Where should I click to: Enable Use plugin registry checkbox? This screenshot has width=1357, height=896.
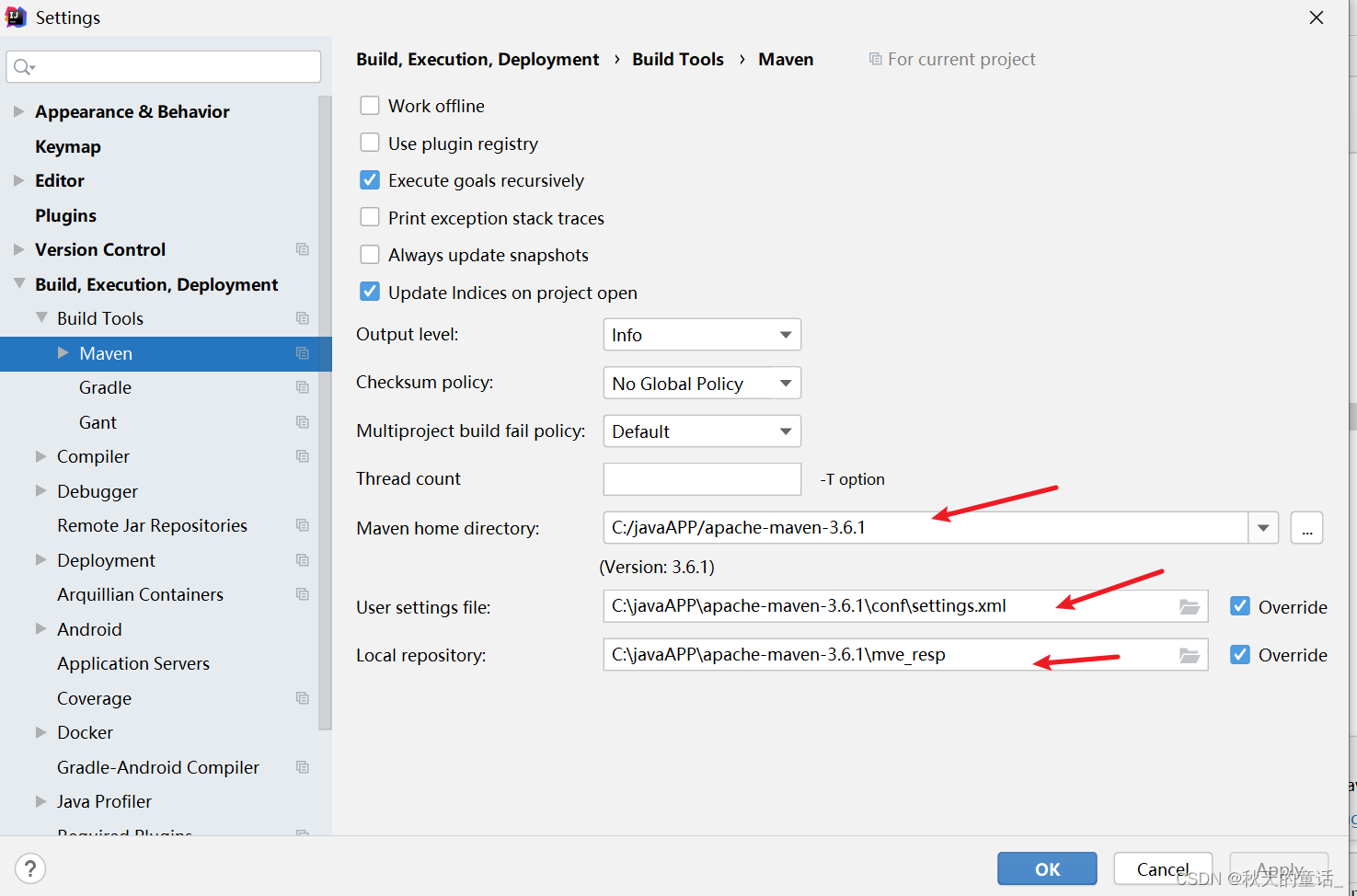point(370,143)
